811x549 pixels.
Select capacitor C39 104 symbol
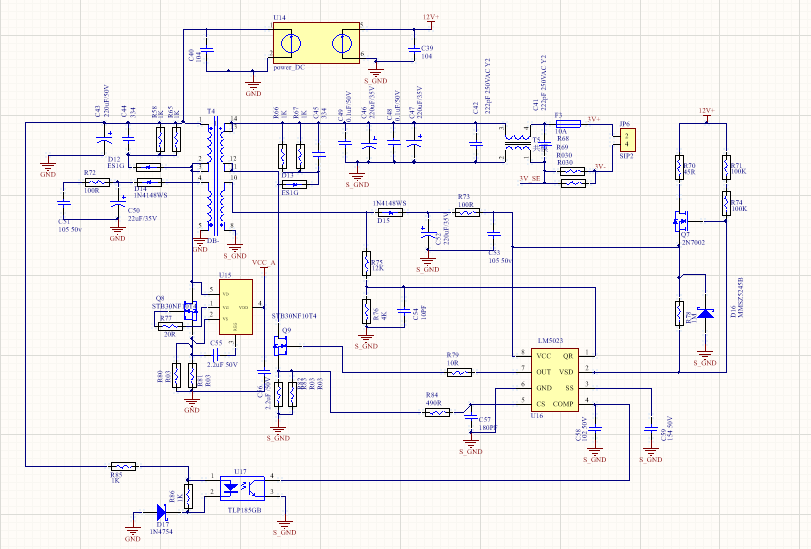tap(414, 50)
